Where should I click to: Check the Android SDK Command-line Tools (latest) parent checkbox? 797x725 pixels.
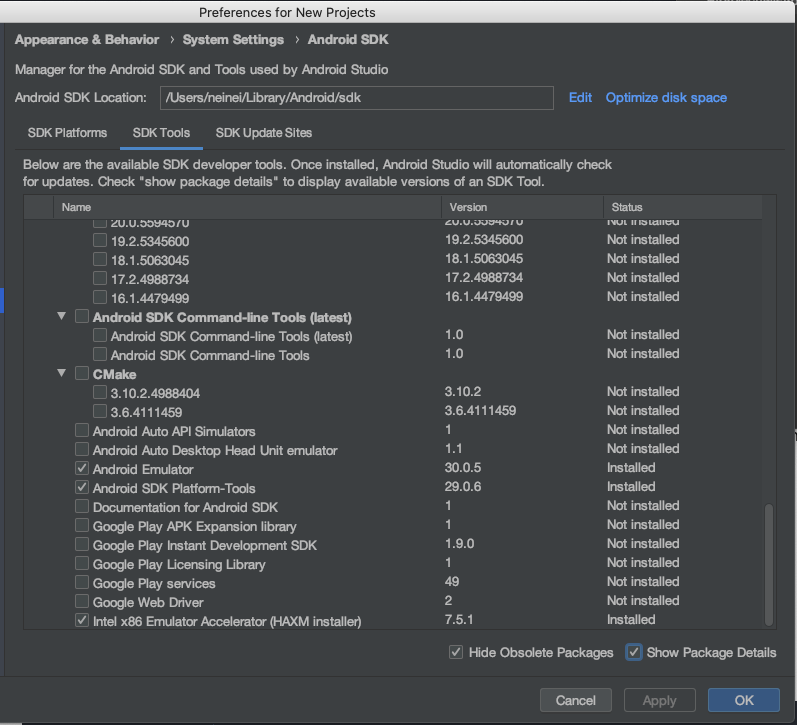coord(82,316)
